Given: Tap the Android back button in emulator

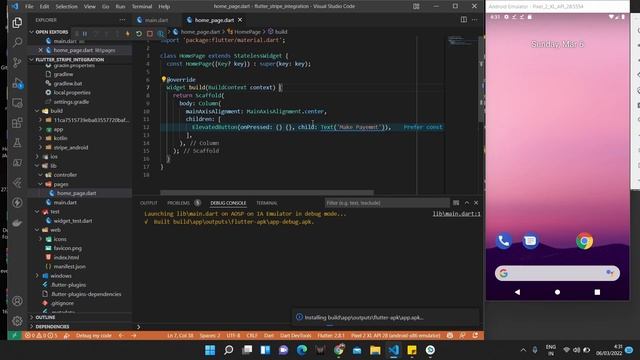Looking at the screenshot, I should click(x=518, y=292).
